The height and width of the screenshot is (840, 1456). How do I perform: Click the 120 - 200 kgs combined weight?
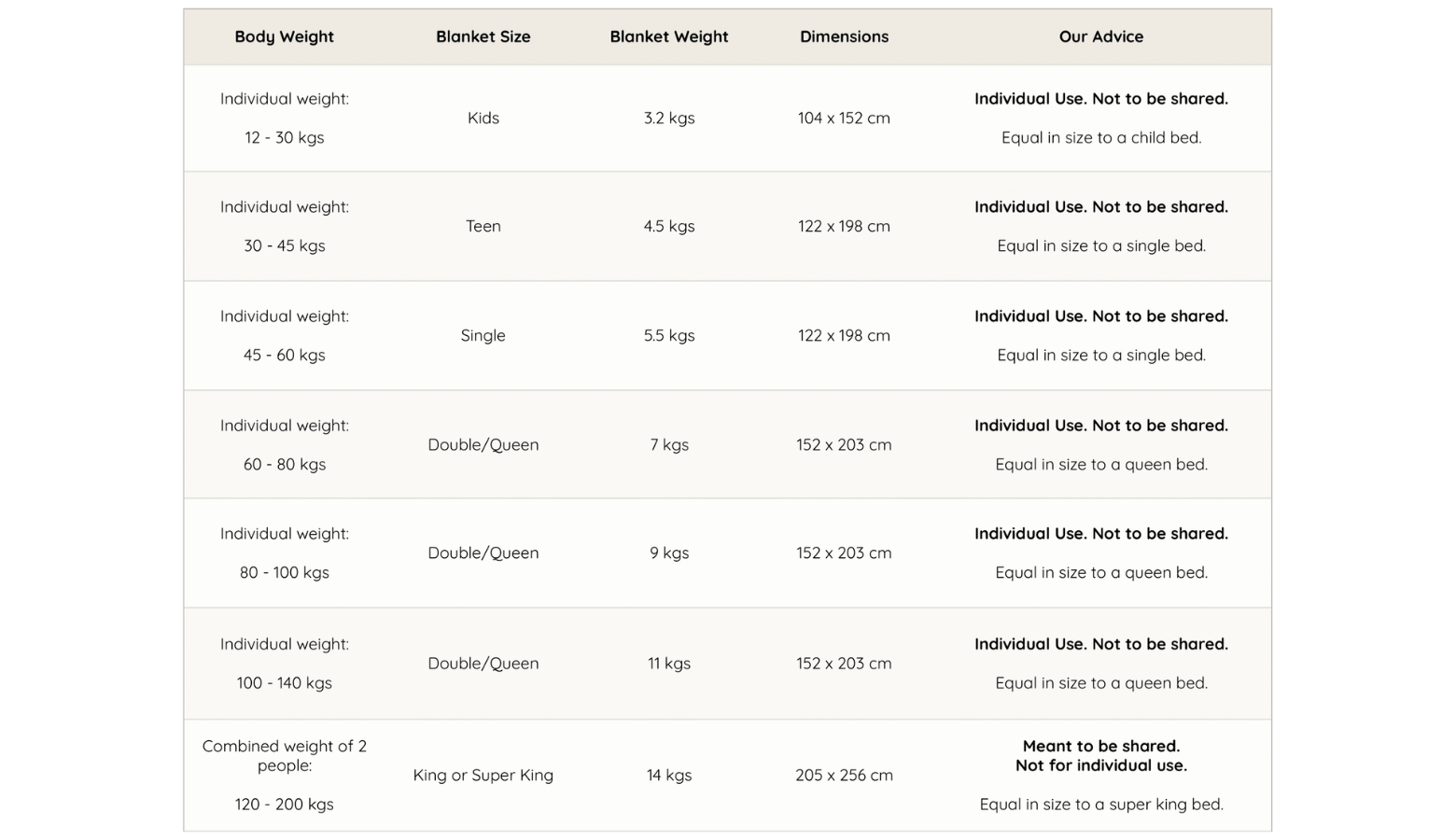coord(284,804)
